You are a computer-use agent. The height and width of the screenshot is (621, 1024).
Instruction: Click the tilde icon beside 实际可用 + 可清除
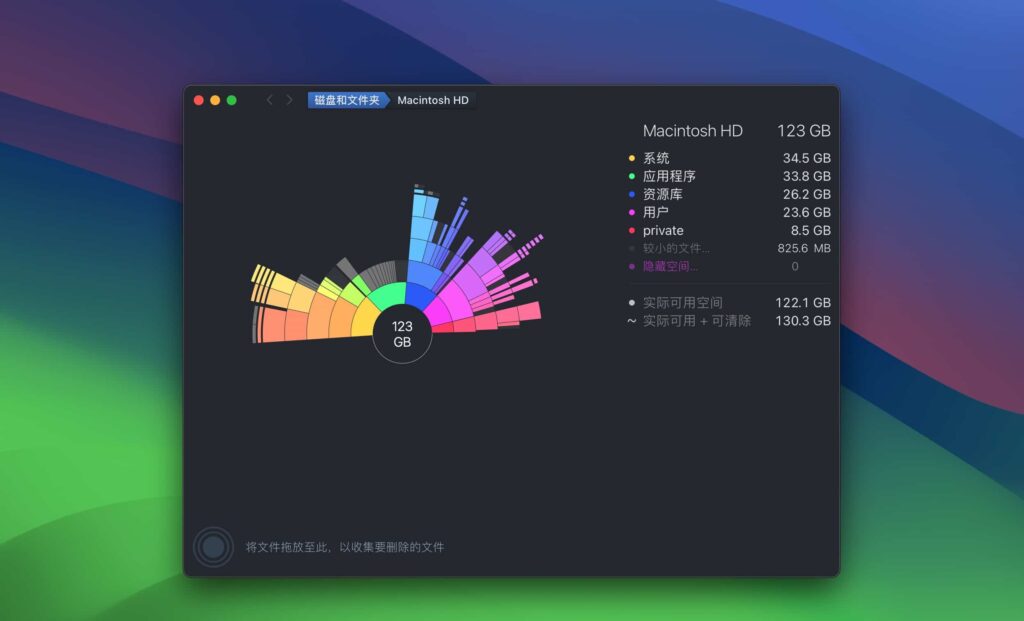(630, 321)
